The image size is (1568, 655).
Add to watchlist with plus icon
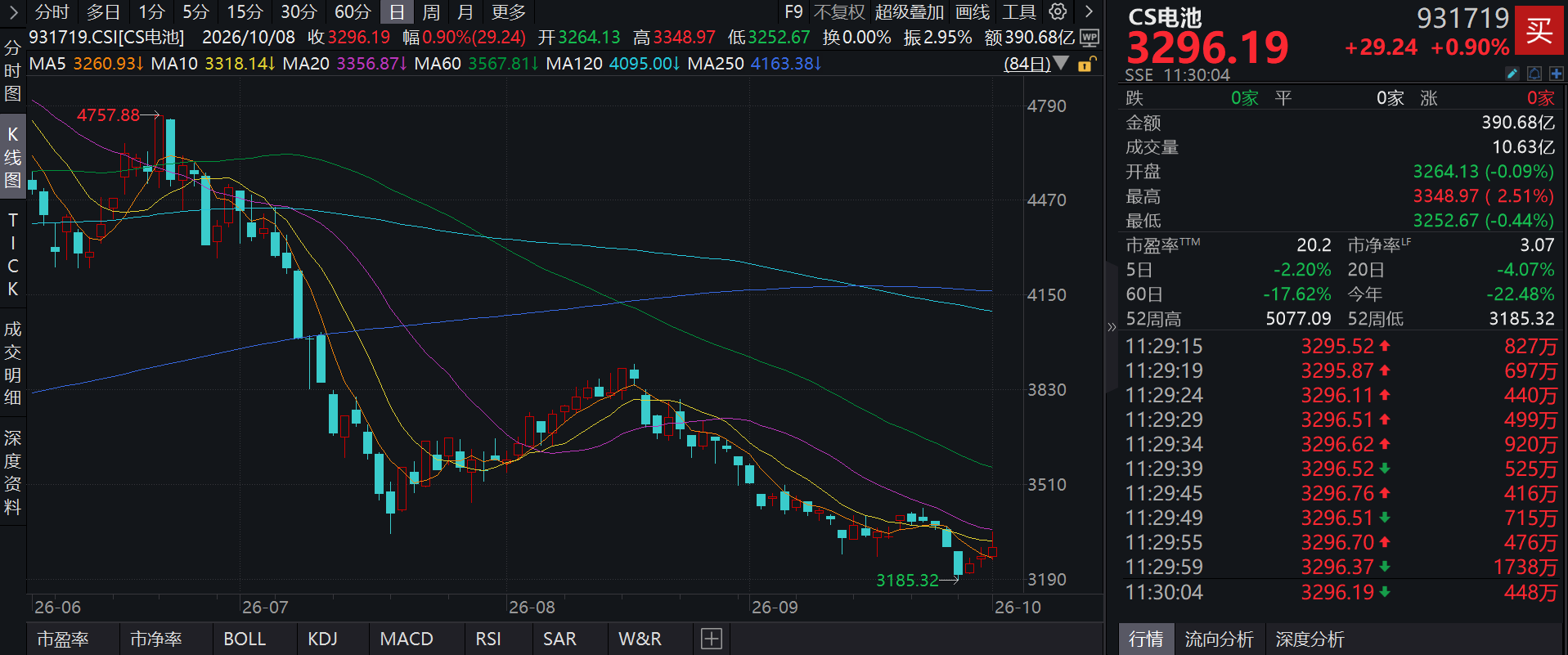1556,74
